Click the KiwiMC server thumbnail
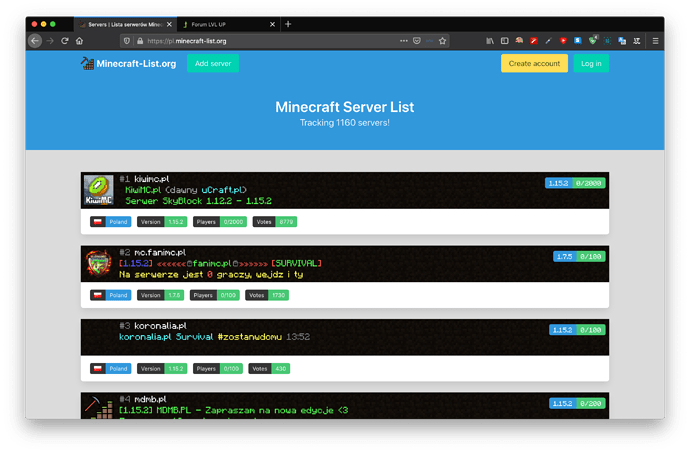The image size is (690, 453). [x=99, y=190]
